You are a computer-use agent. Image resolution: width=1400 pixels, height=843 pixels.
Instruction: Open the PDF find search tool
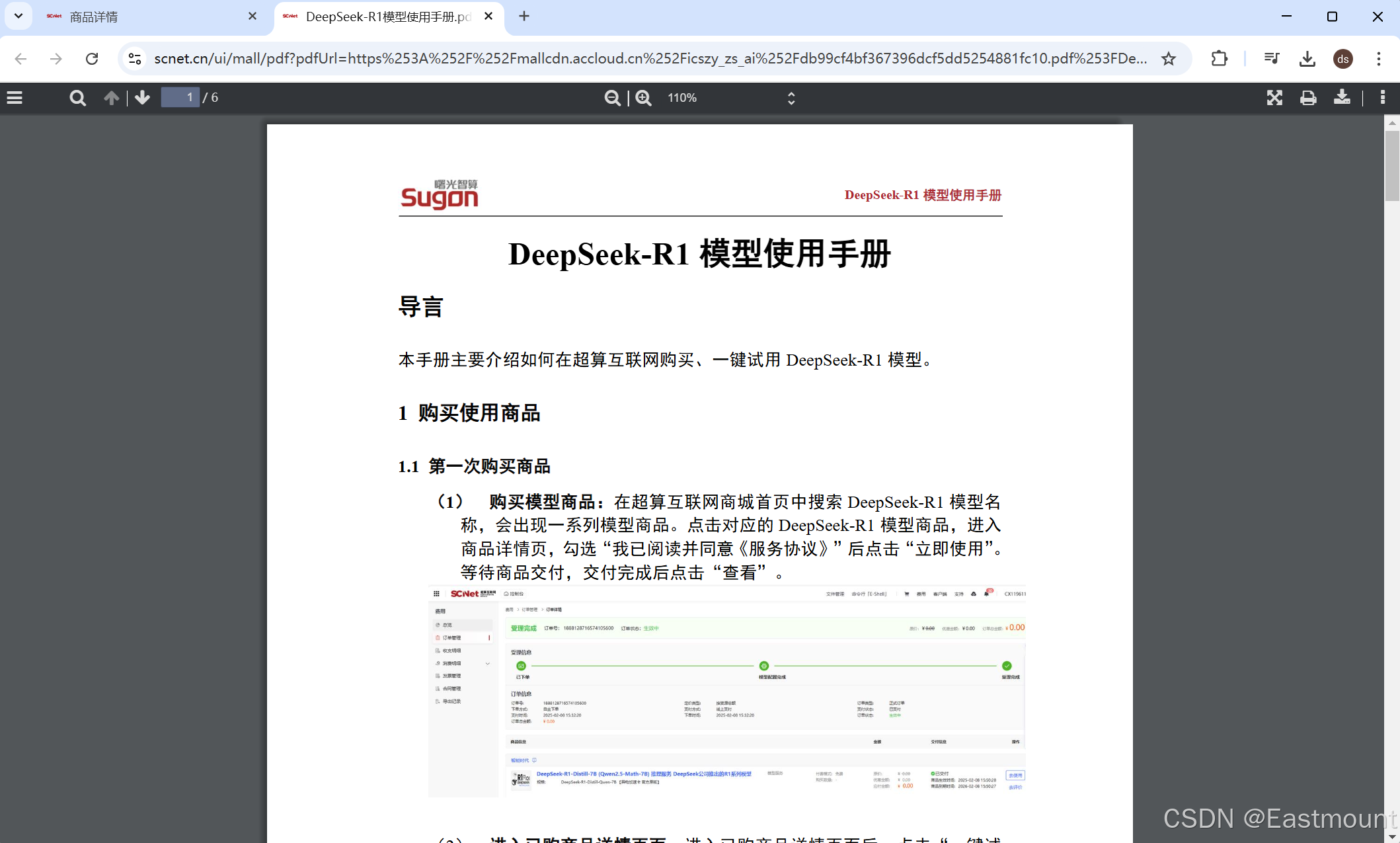(x=77, y=98)
